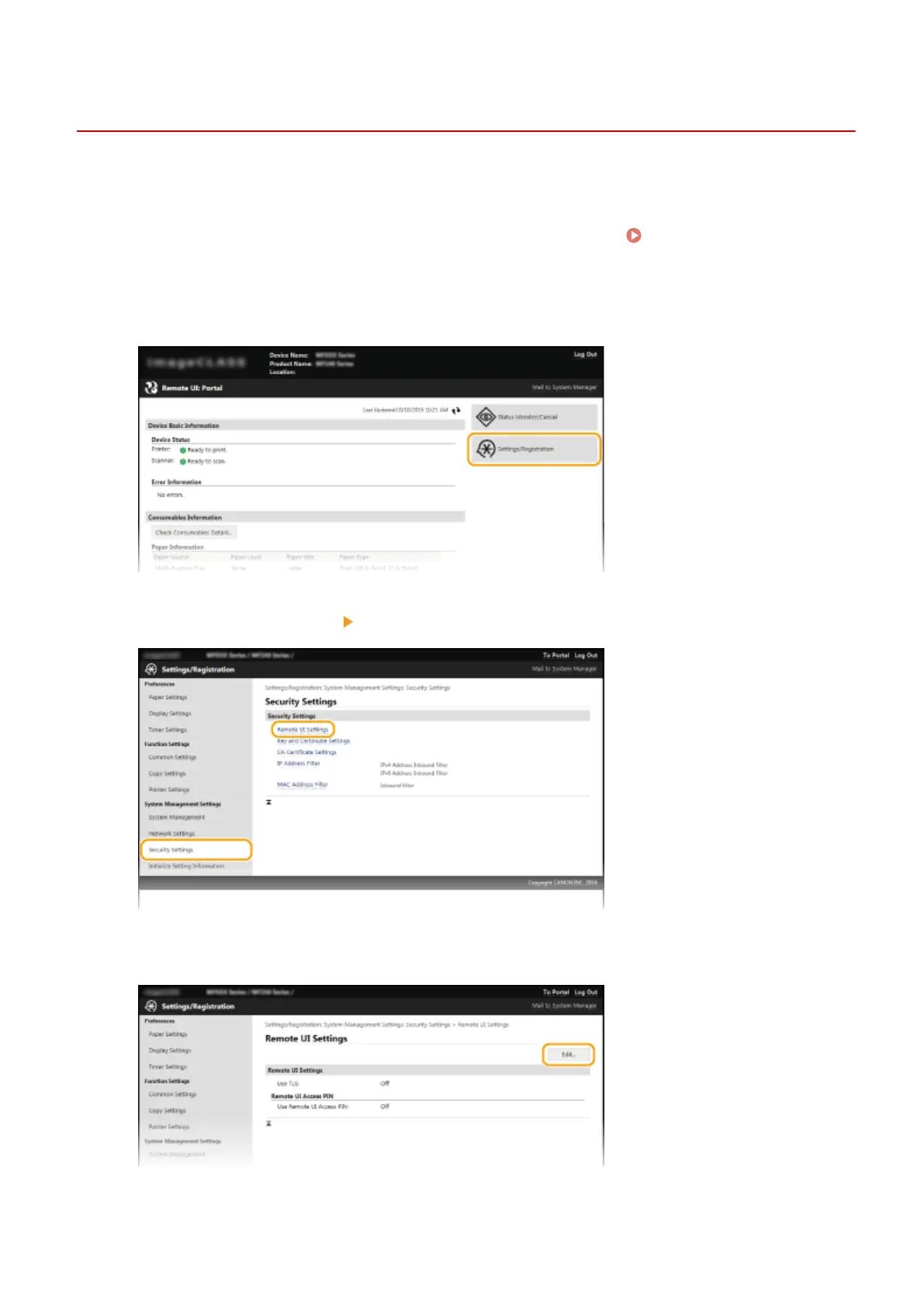Select Paper Settings in the Security Settings page sidebar
This screenshot has height=1307, width=924.
pos(168,697)
